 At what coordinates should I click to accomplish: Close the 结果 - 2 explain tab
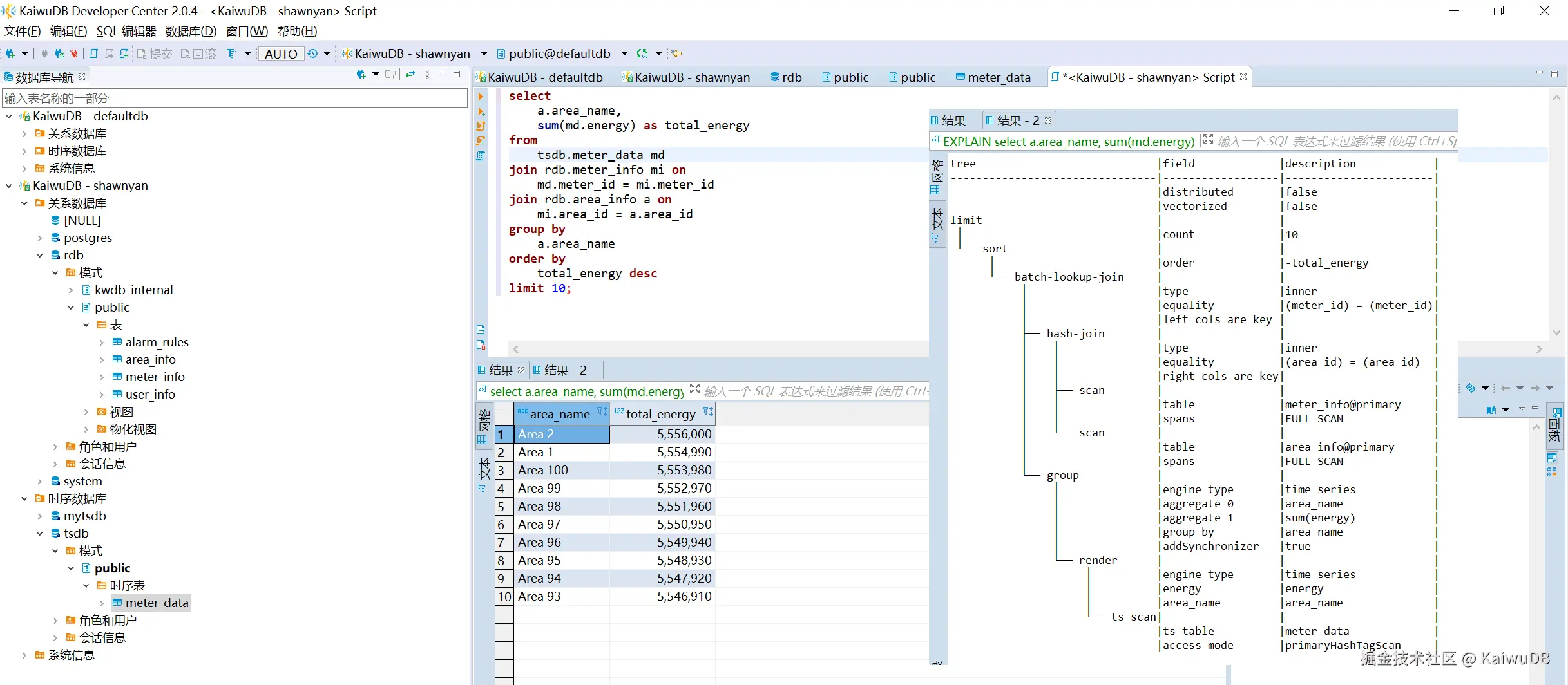(1048, 120)
